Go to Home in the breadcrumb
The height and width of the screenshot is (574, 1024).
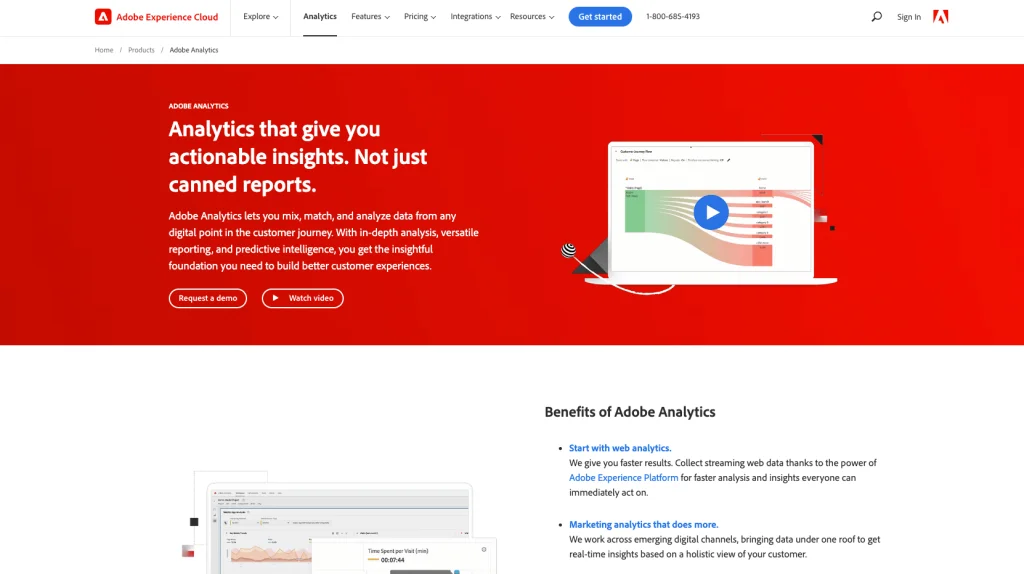pyautogui.click(x=104, y=50)
